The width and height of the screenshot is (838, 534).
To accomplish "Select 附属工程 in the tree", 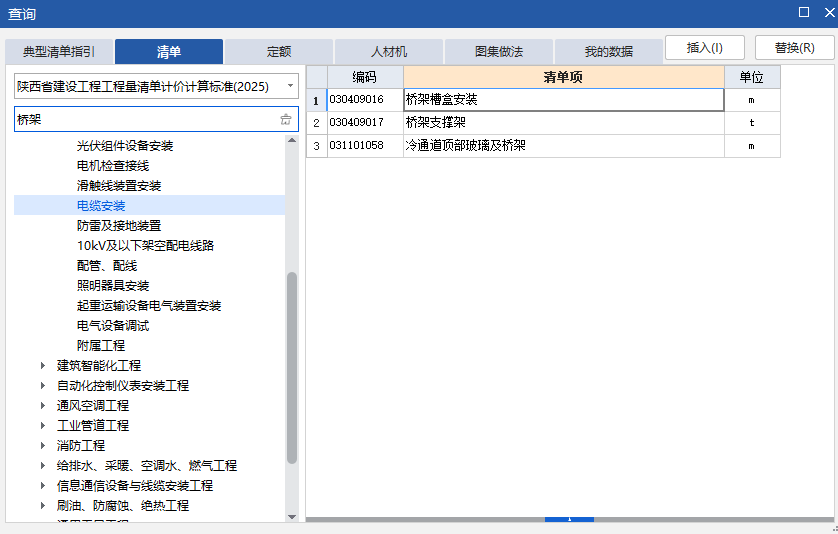I will [x=100, y=345].
